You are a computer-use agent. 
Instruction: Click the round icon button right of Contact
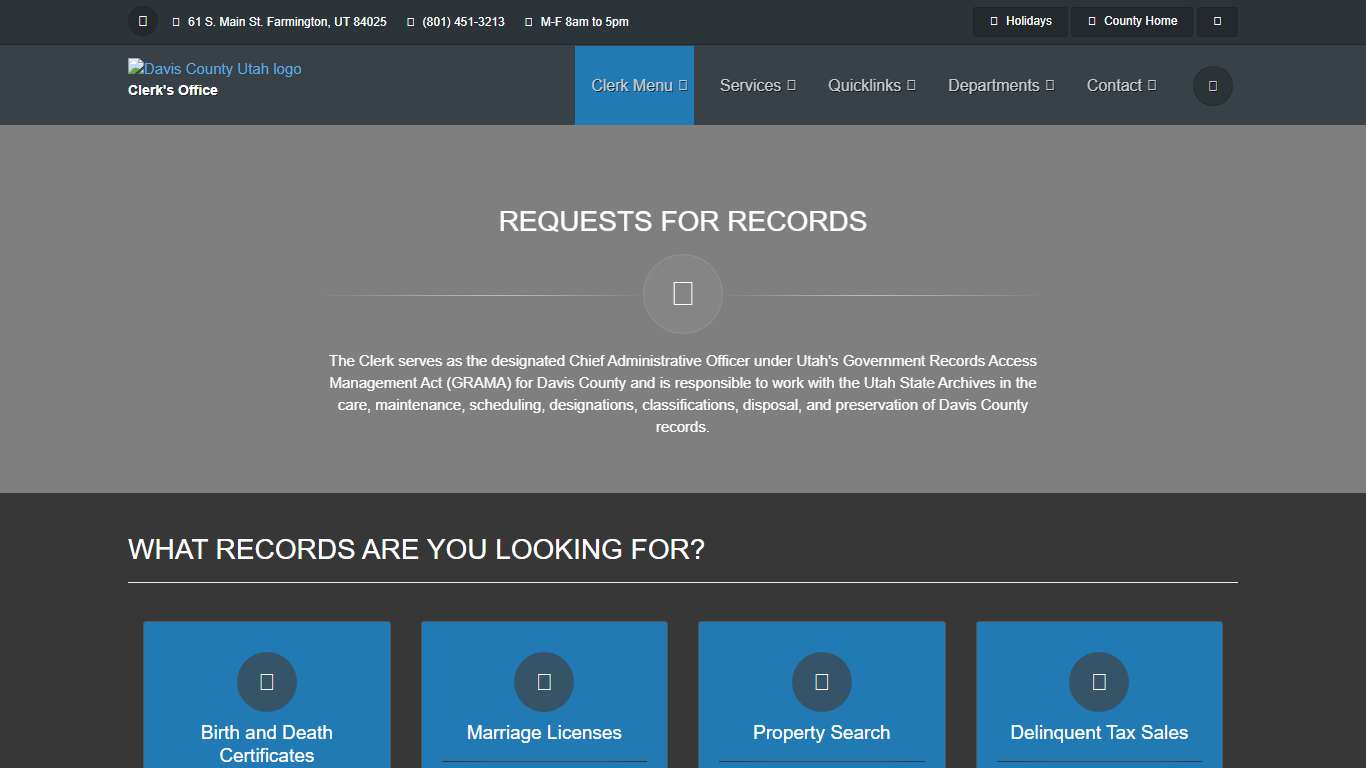[1212, 86]
